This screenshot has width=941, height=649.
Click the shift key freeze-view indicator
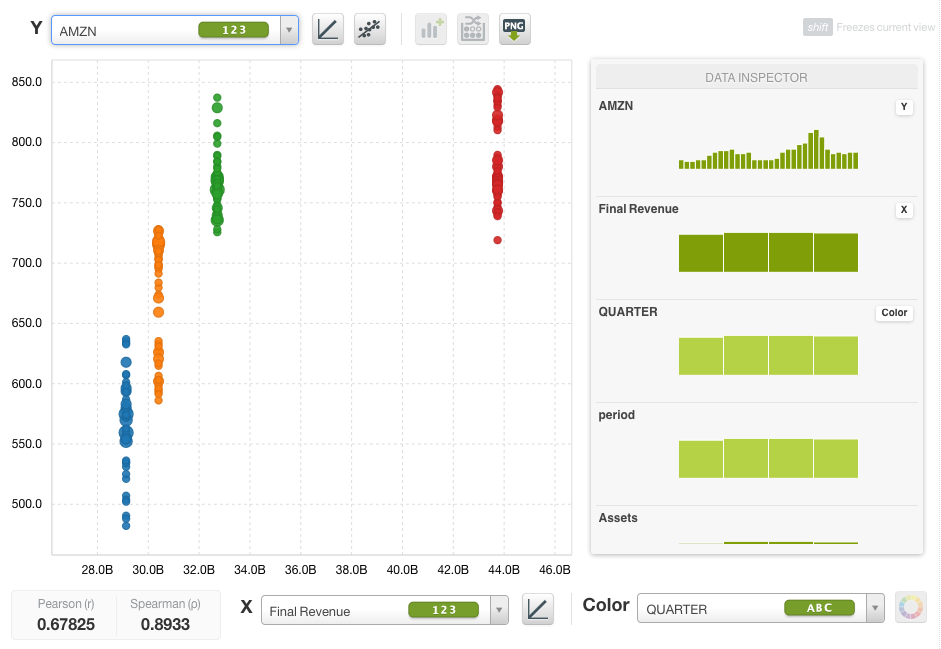click(x=817, y=28)
